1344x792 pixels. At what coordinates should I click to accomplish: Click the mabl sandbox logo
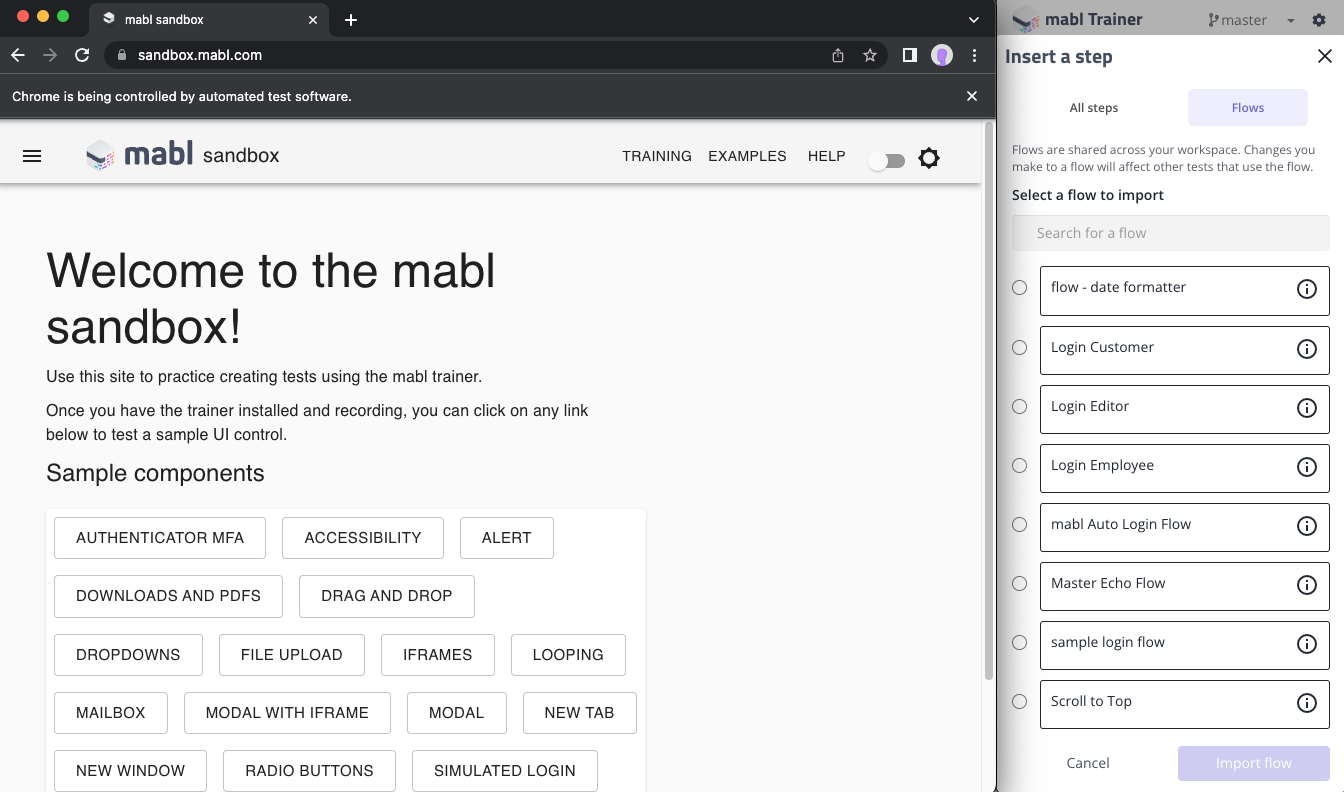click(182, 155)
